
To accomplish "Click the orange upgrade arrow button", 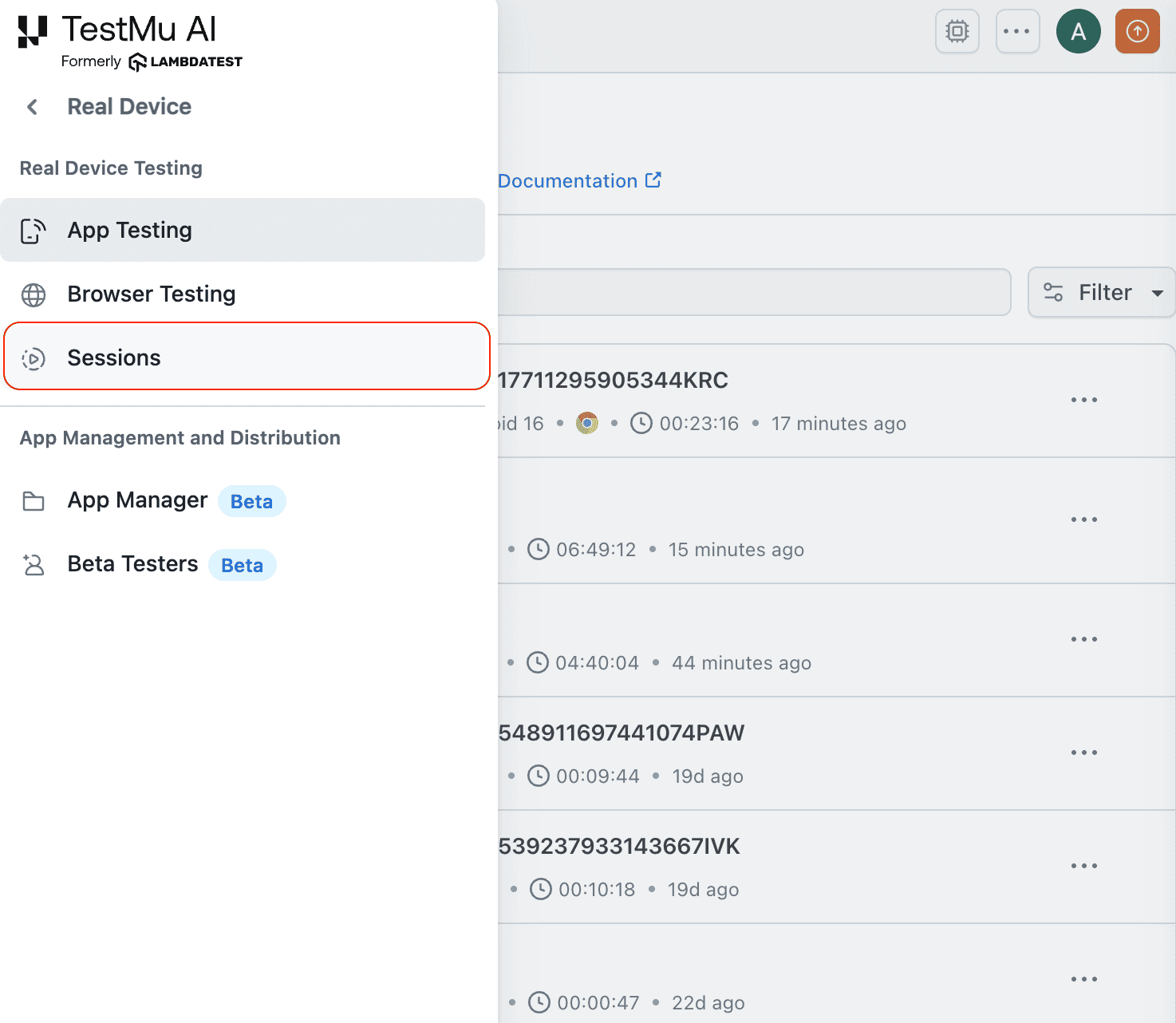I will point(1137,31).
